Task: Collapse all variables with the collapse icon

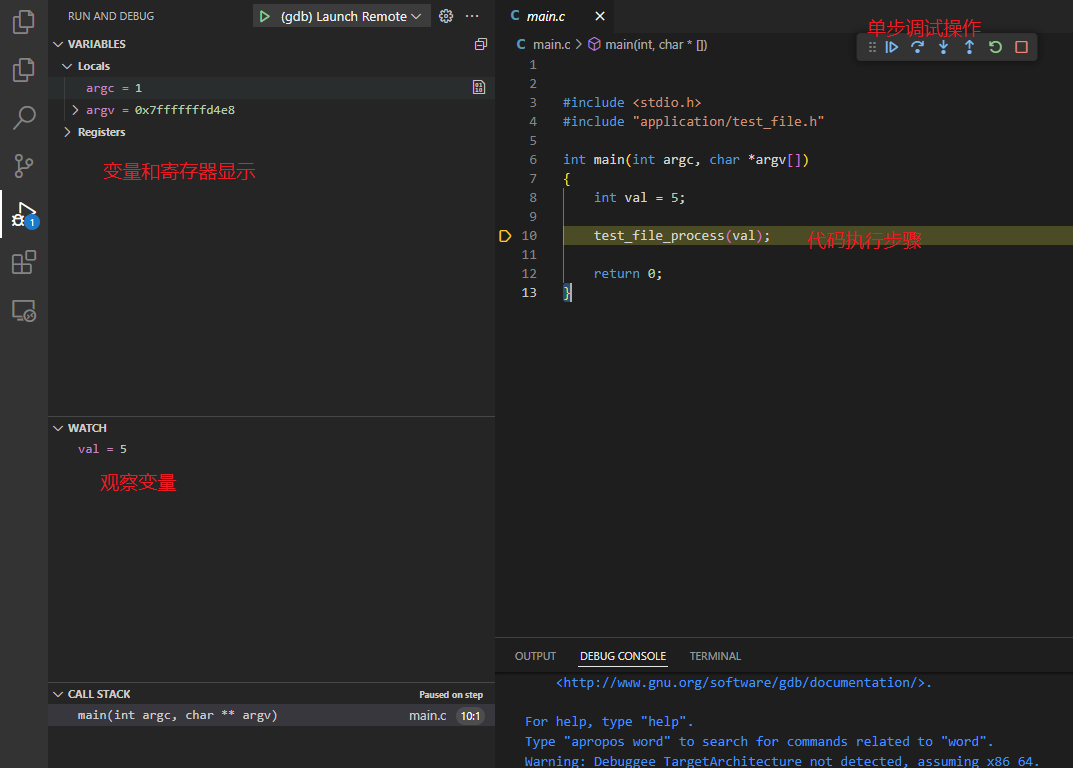Action: coord(481,44)
